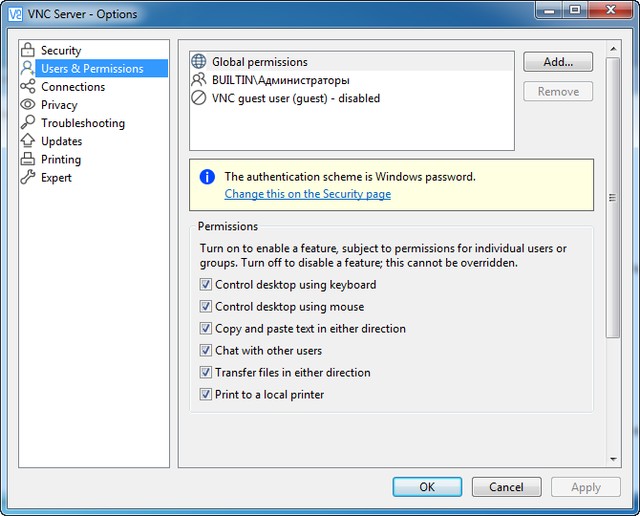Minimize the VNC Server Options window
The image size is (640, 516).
coord(549,10)
